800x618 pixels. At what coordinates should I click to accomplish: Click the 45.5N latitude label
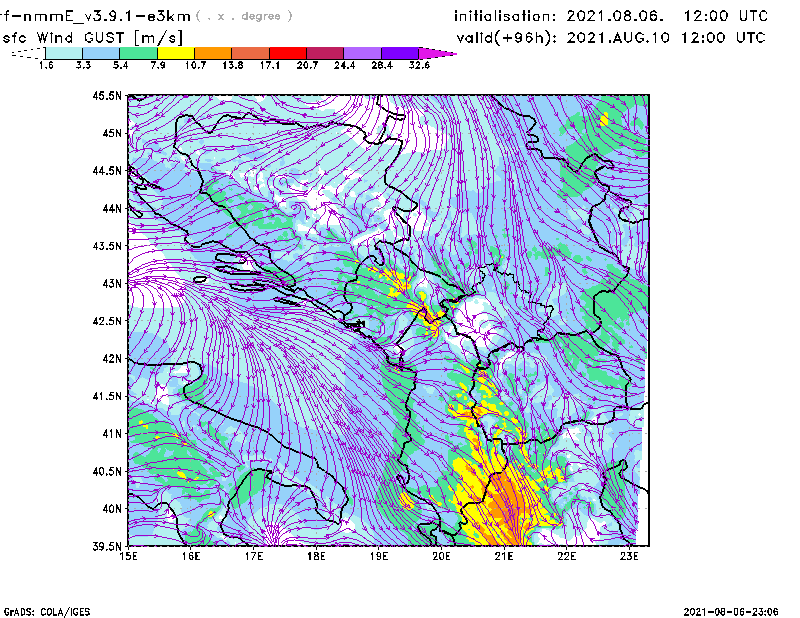[x=107, y=95]
